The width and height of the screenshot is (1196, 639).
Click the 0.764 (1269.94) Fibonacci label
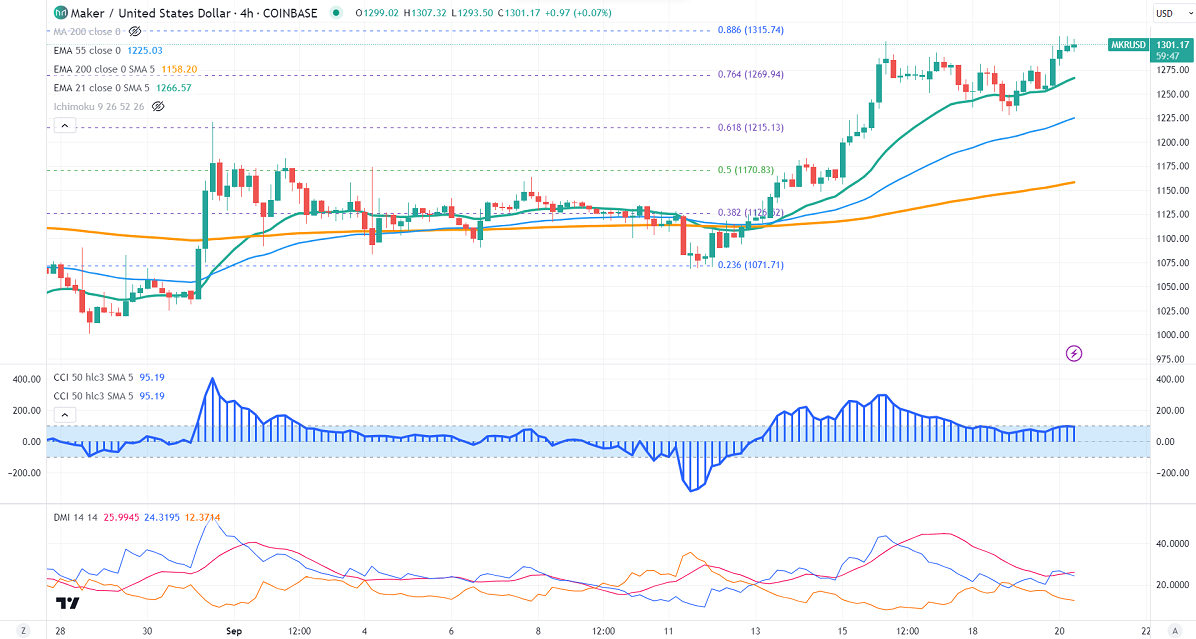click(x=751, y=75)
